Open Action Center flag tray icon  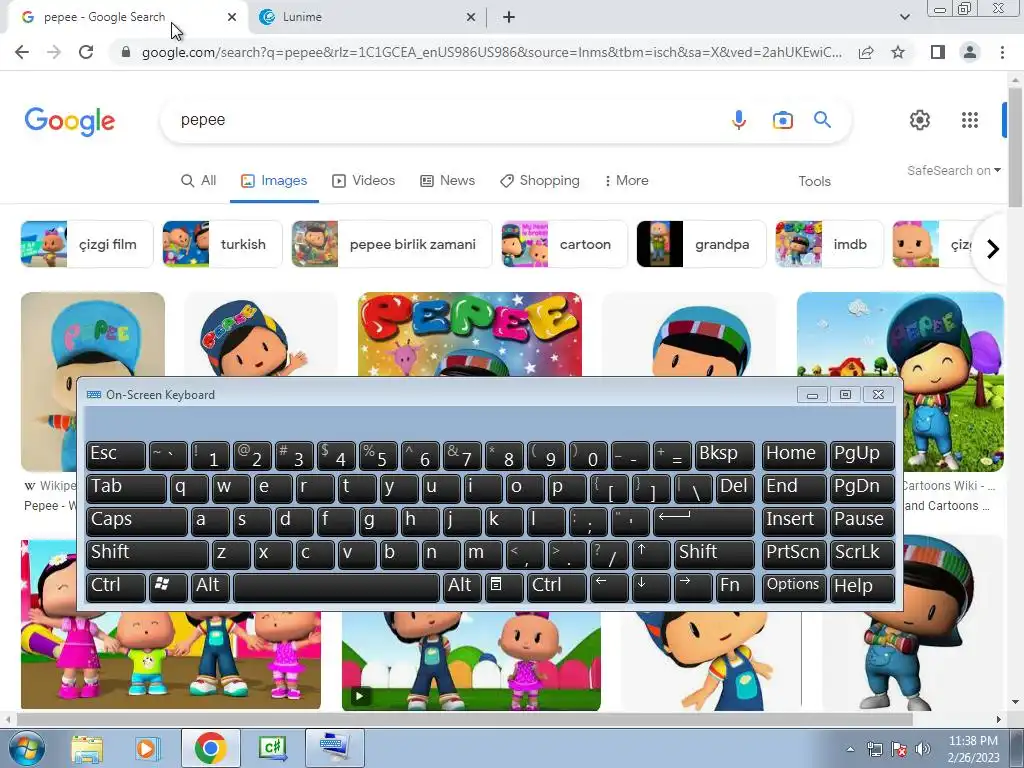click(x=899, y=749)
